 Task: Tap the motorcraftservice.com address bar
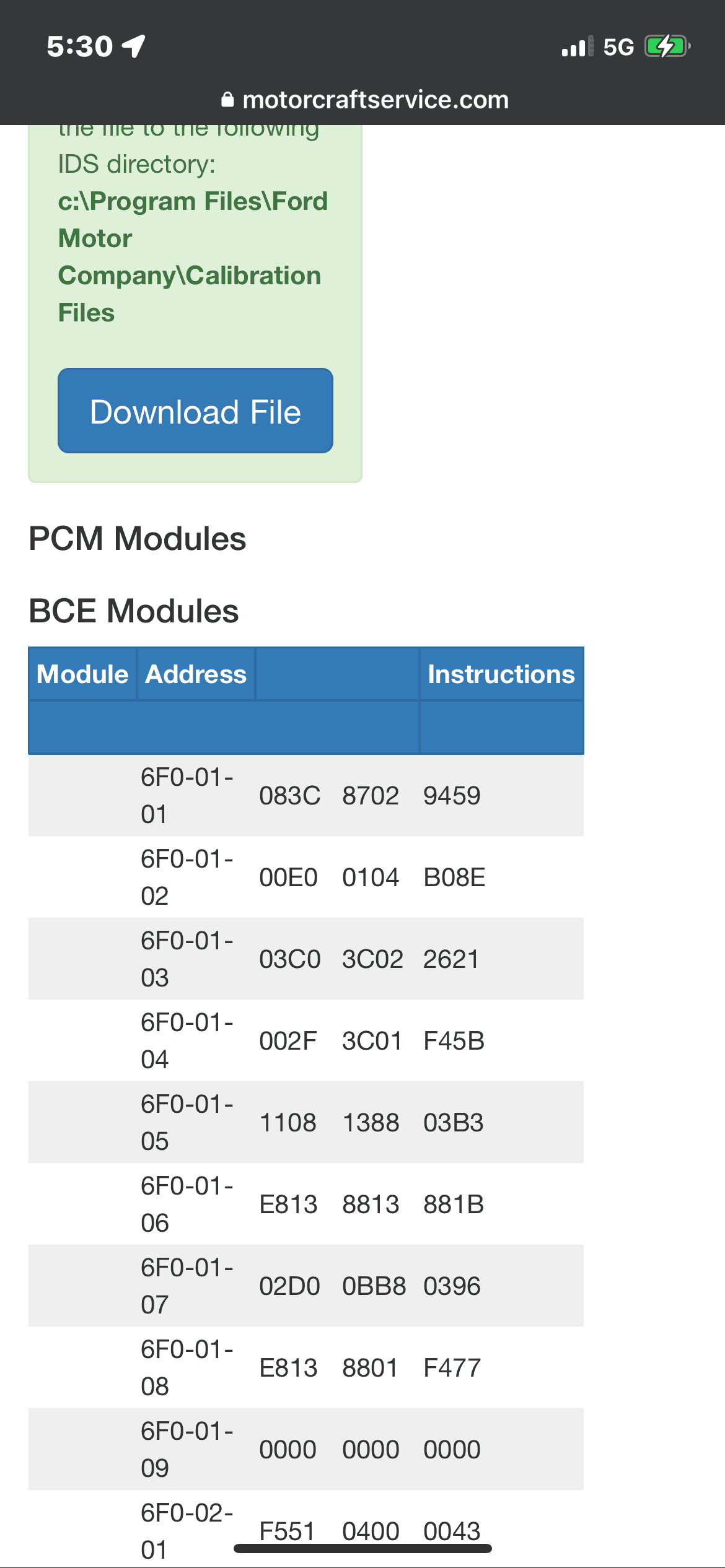(x=365, y=100)
